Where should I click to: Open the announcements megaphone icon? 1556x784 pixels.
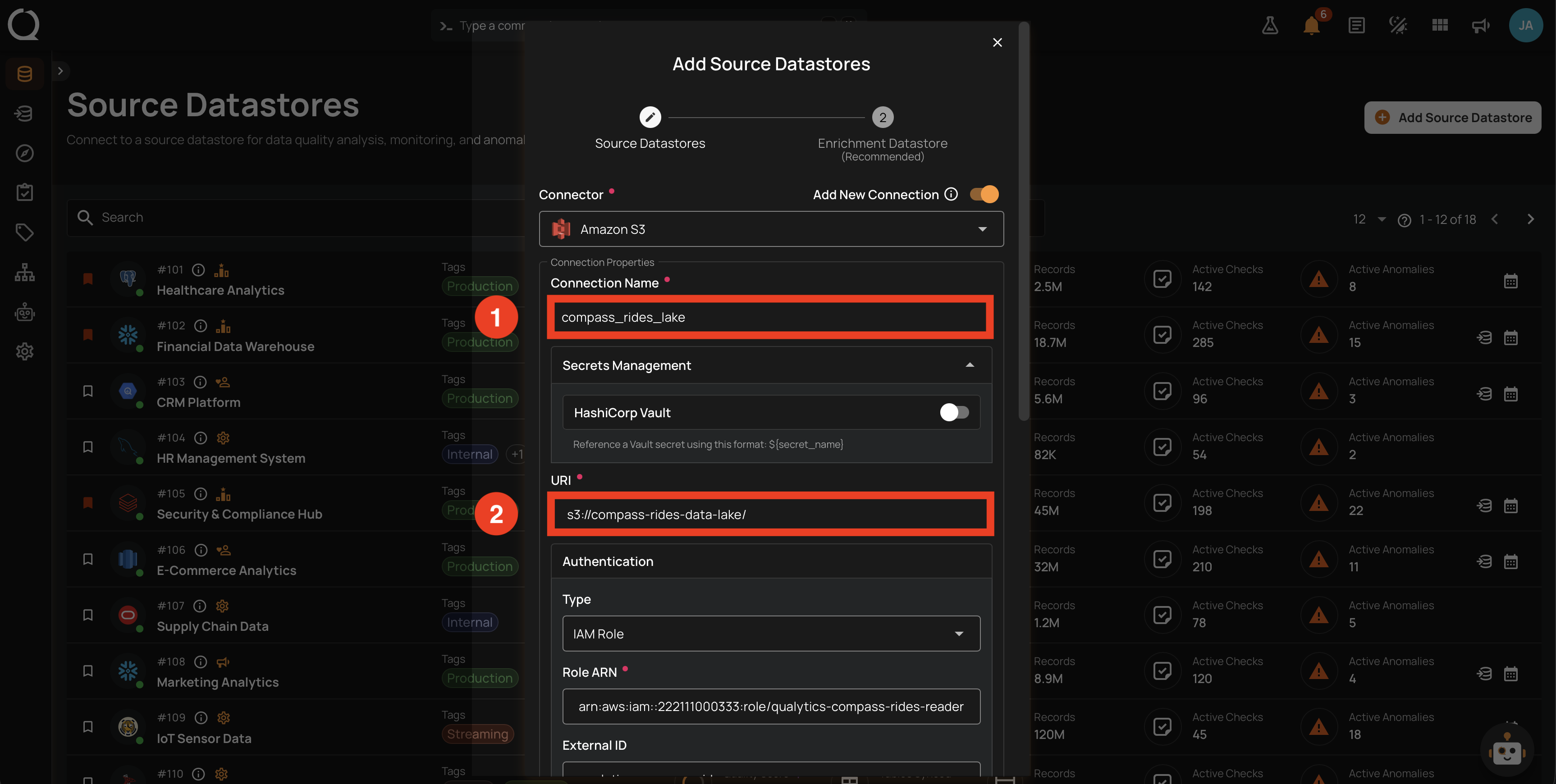click(1481, 25)
